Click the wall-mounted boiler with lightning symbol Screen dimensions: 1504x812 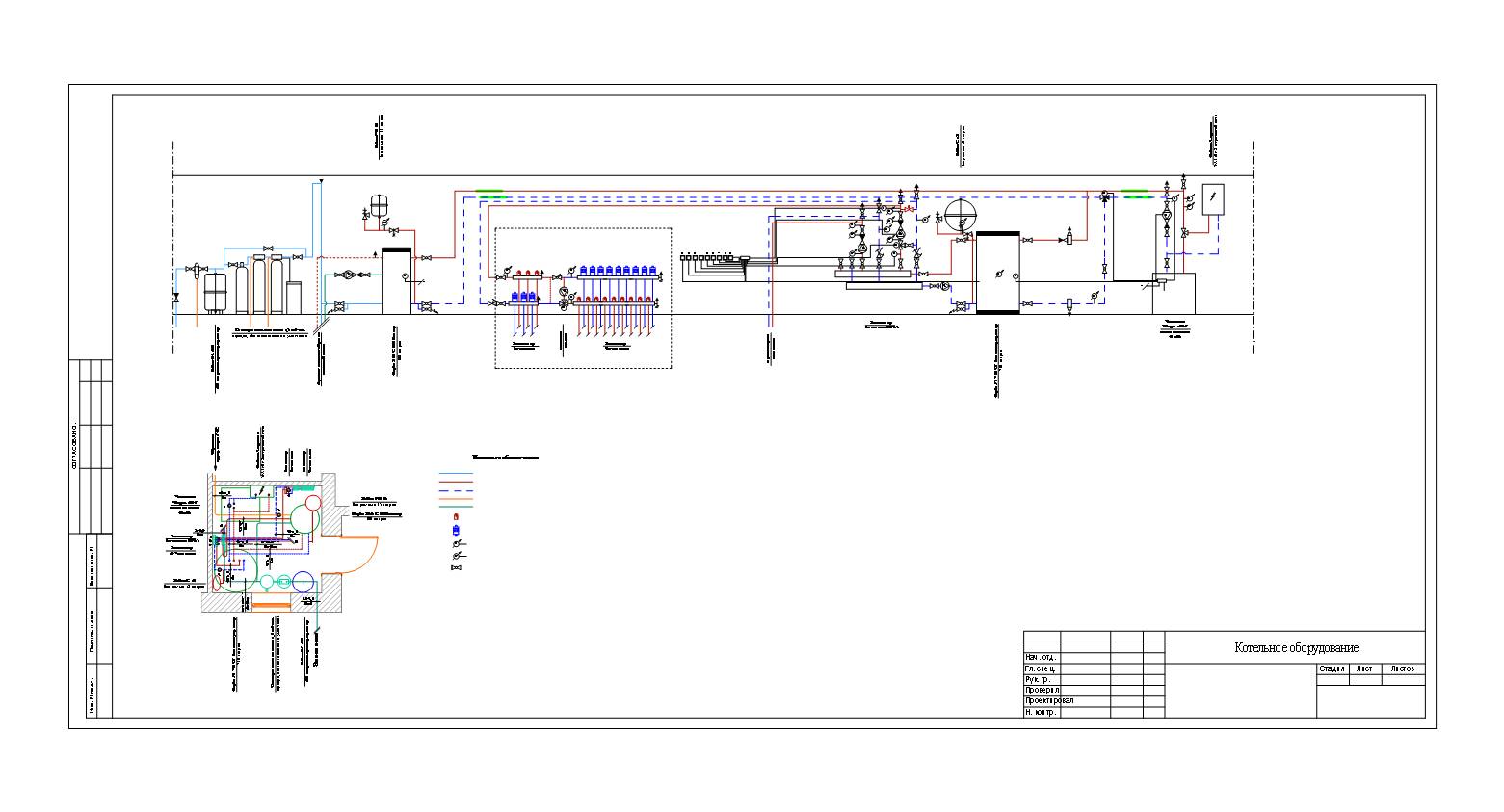[x=1212, y=198]
